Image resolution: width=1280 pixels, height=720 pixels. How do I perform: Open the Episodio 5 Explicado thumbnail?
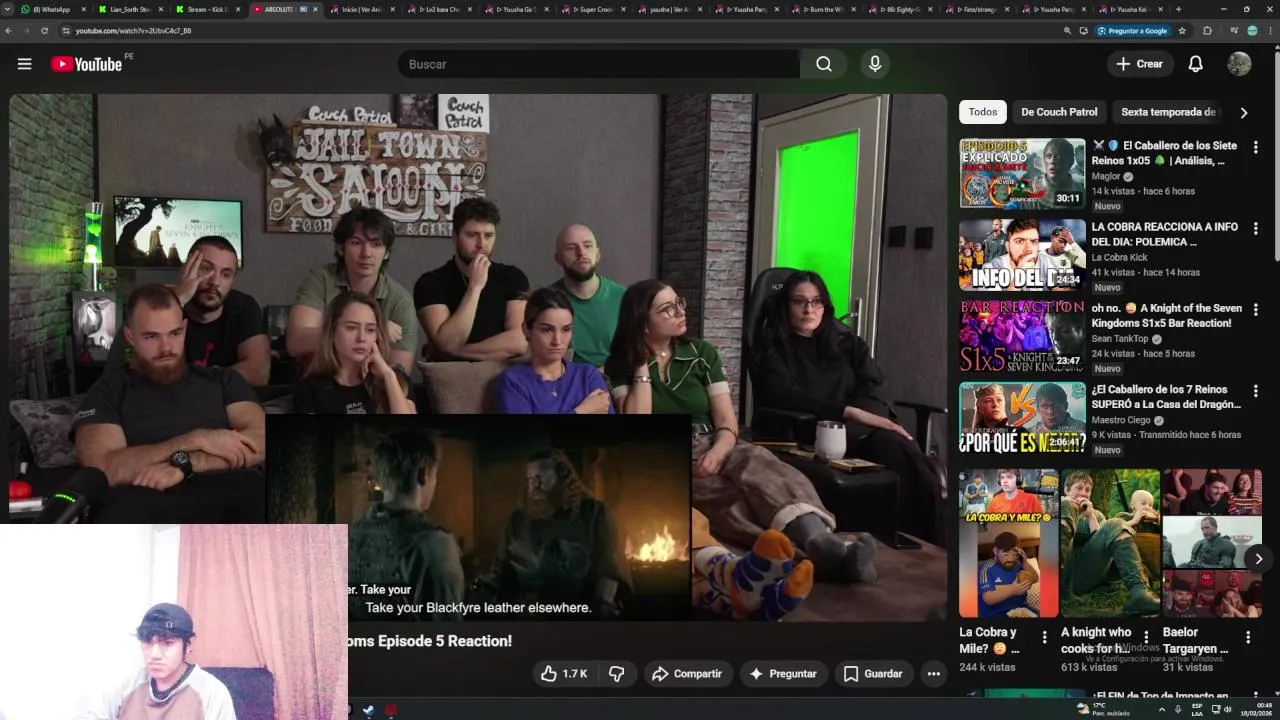click(x=1022, y=173)
